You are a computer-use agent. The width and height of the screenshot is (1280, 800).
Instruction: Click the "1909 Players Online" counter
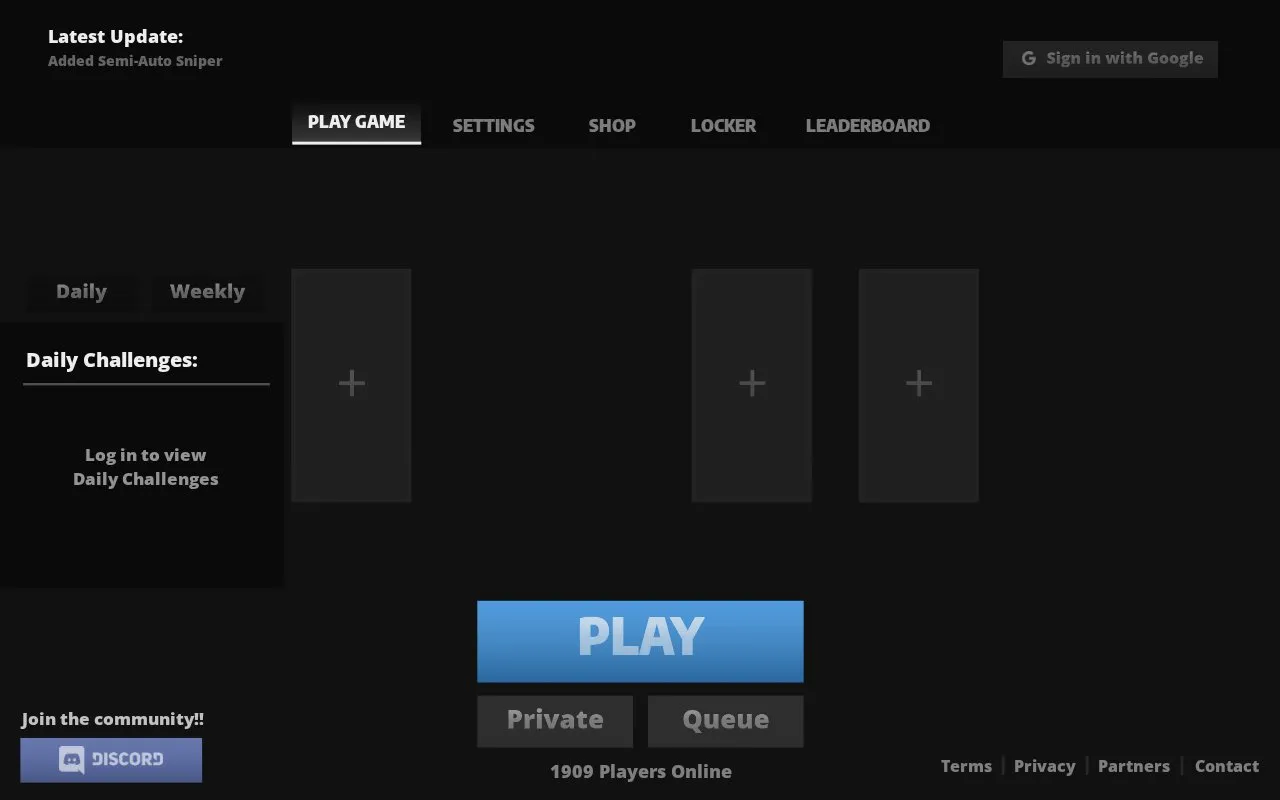[x=641, y=772]
